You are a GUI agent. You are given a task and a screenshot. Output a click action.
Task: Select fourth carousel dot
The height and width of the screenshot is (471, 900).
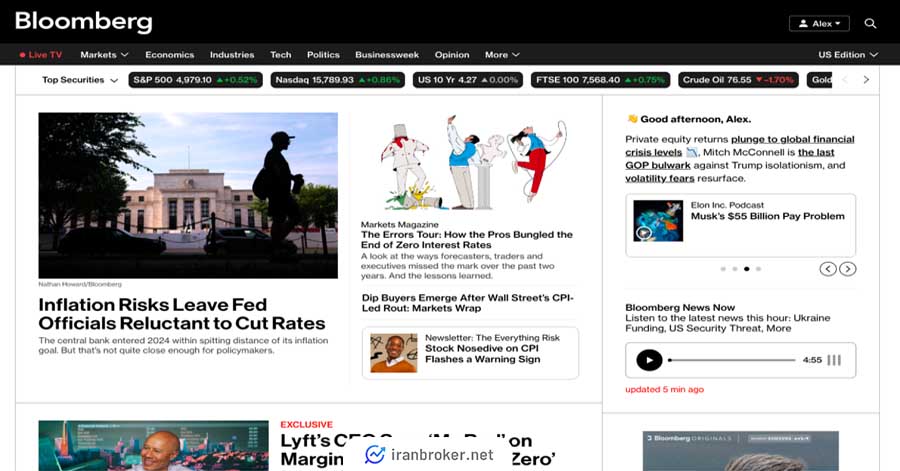click(x=758, y=269)
